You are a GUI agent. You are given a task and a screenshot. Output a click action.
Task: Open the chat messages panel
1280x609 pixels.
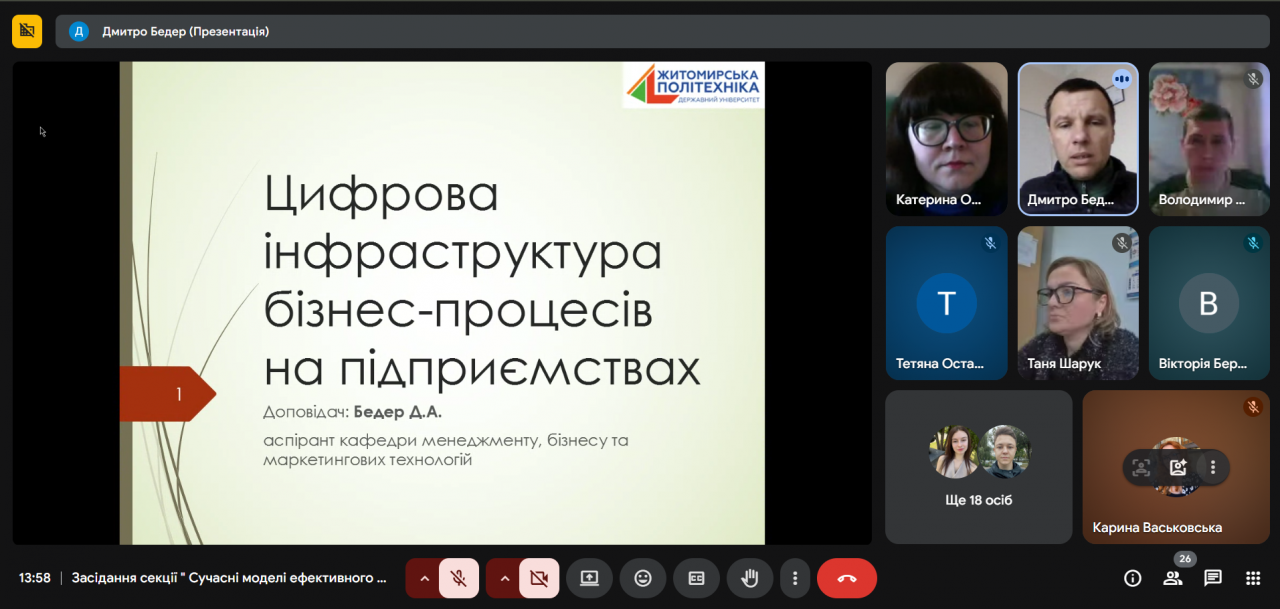(1213, 578)
